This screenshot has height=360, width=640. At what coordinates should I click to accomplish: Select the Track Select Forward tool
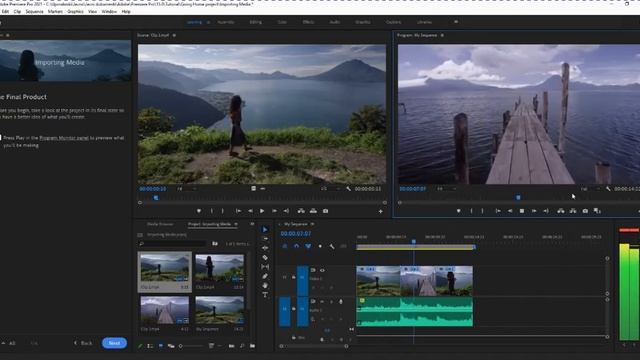point(265,239)
